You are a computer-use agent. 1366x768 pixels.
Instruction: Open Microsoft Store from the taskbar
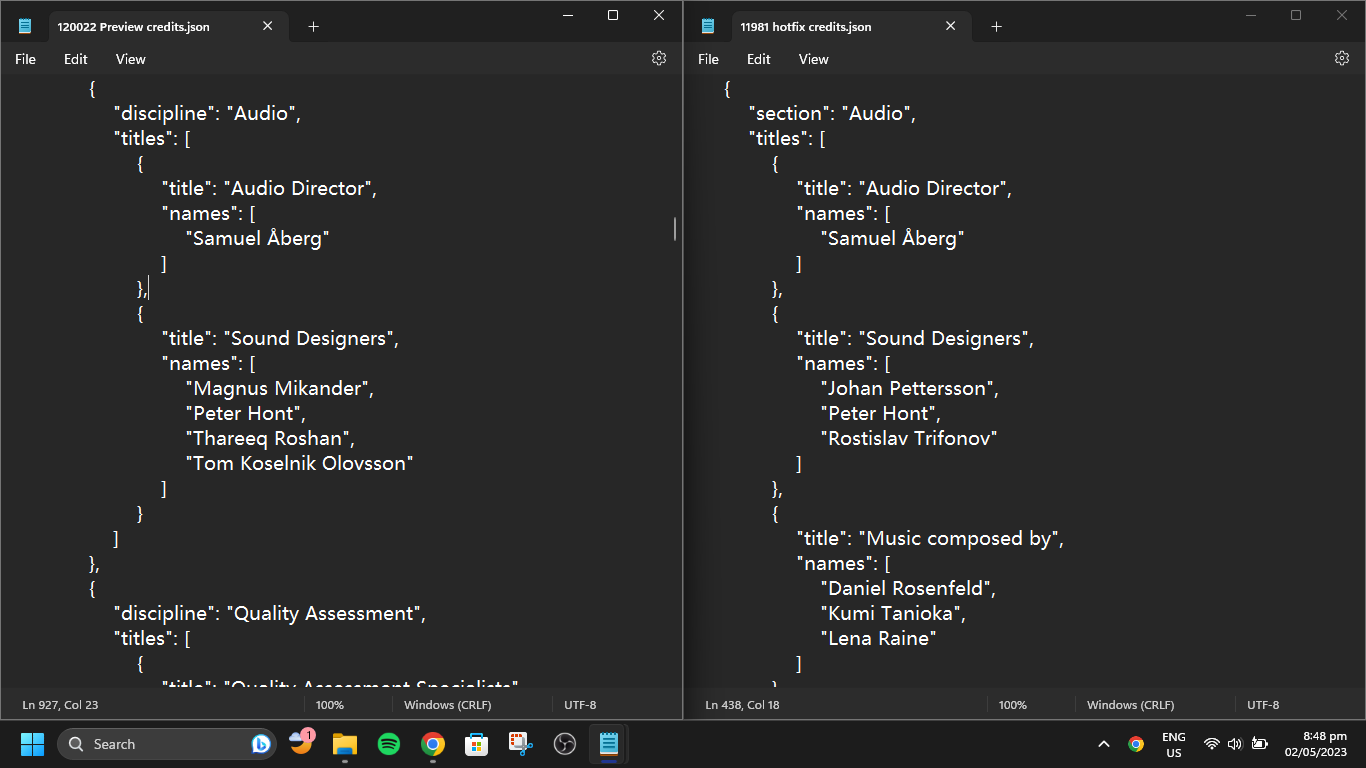(477, 744)
